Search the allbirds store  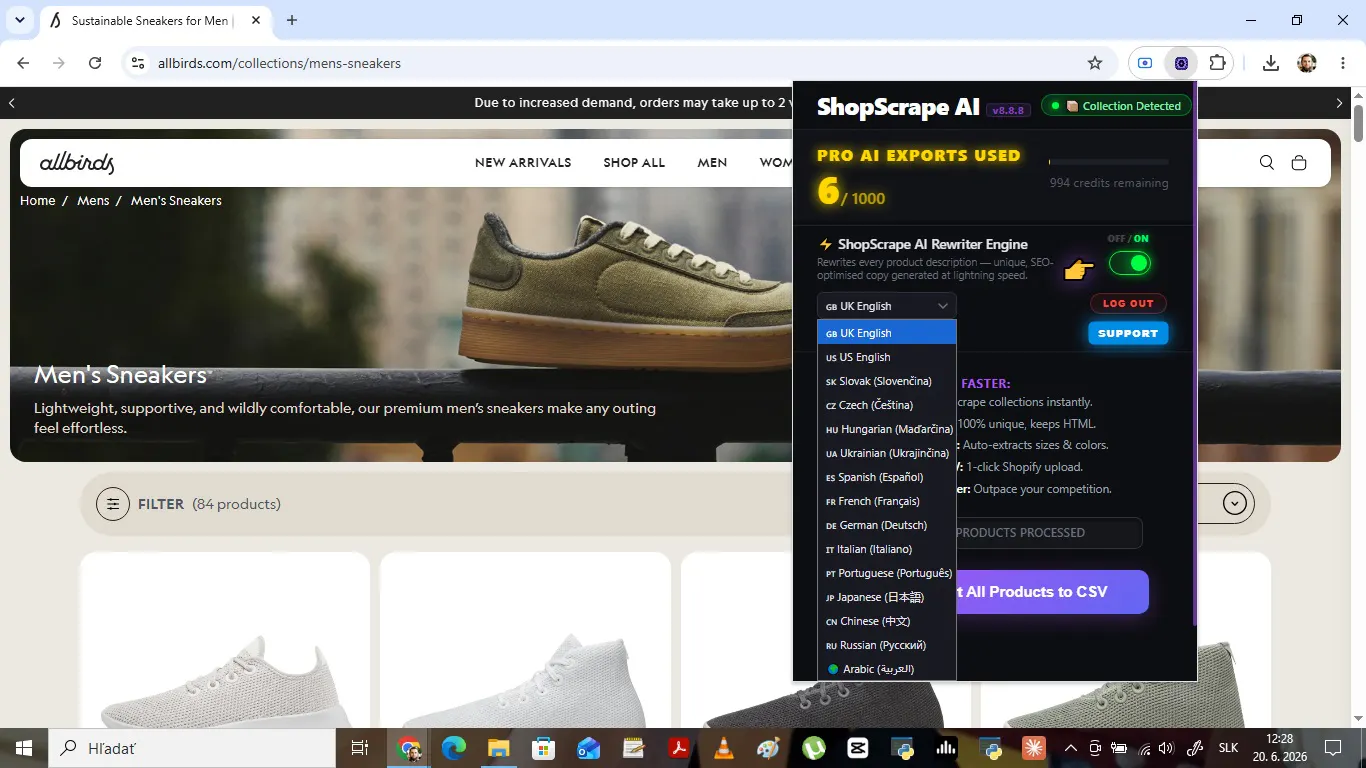pos(1267,163)
